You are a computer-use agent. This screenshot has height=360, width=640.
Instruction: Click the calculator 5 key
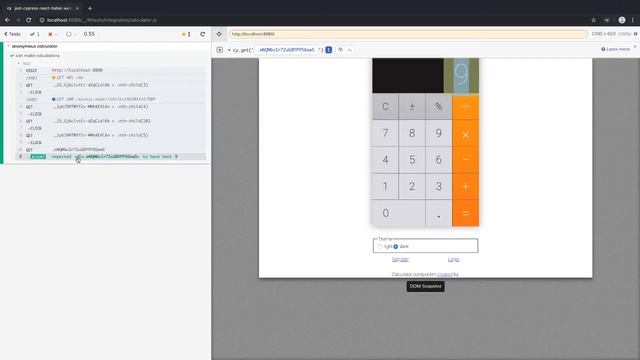point(412,160)
